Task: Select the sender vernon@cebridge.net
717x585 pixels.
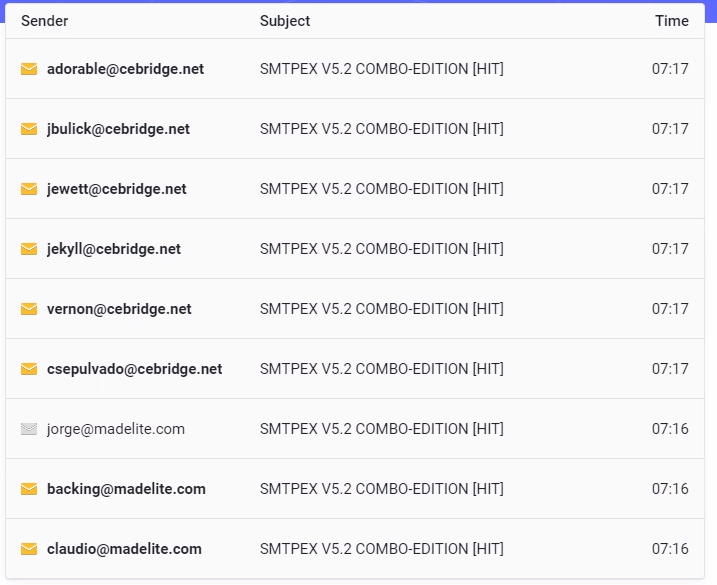Action: [119, 309]
